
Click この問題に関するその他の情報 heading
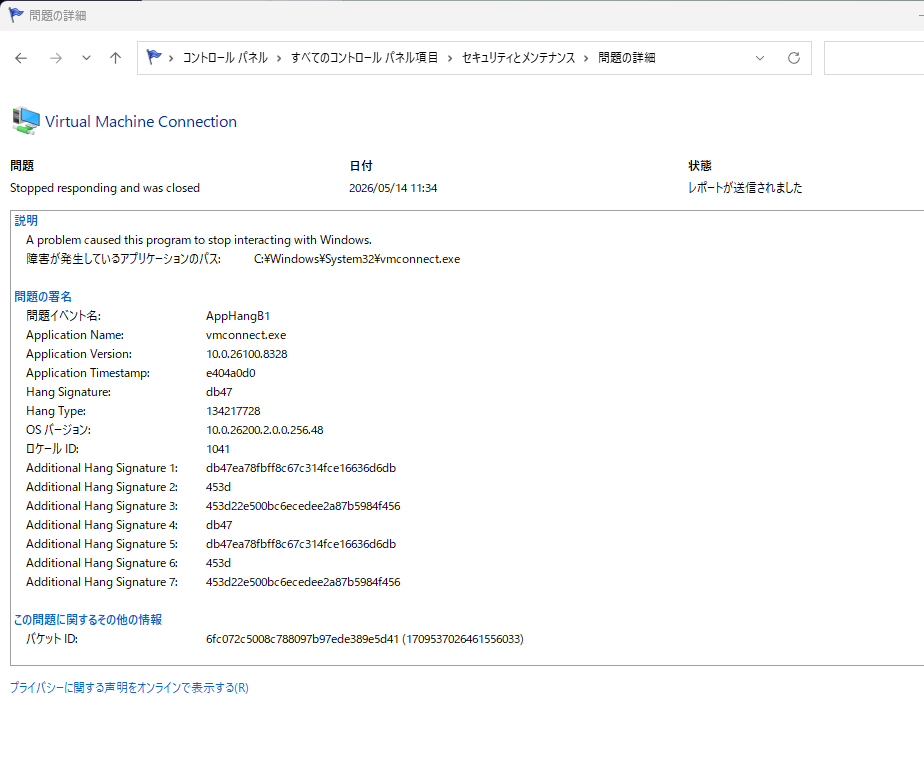click(x=88, y=619)
